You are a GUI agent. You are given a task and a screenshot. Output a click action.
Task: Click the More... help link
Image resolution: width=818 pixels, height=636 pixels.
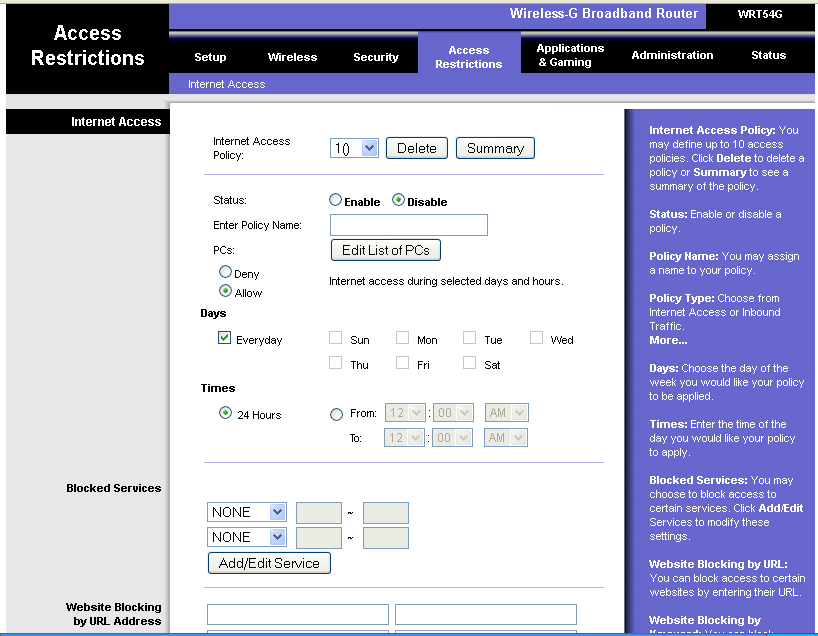click(668, 340)
